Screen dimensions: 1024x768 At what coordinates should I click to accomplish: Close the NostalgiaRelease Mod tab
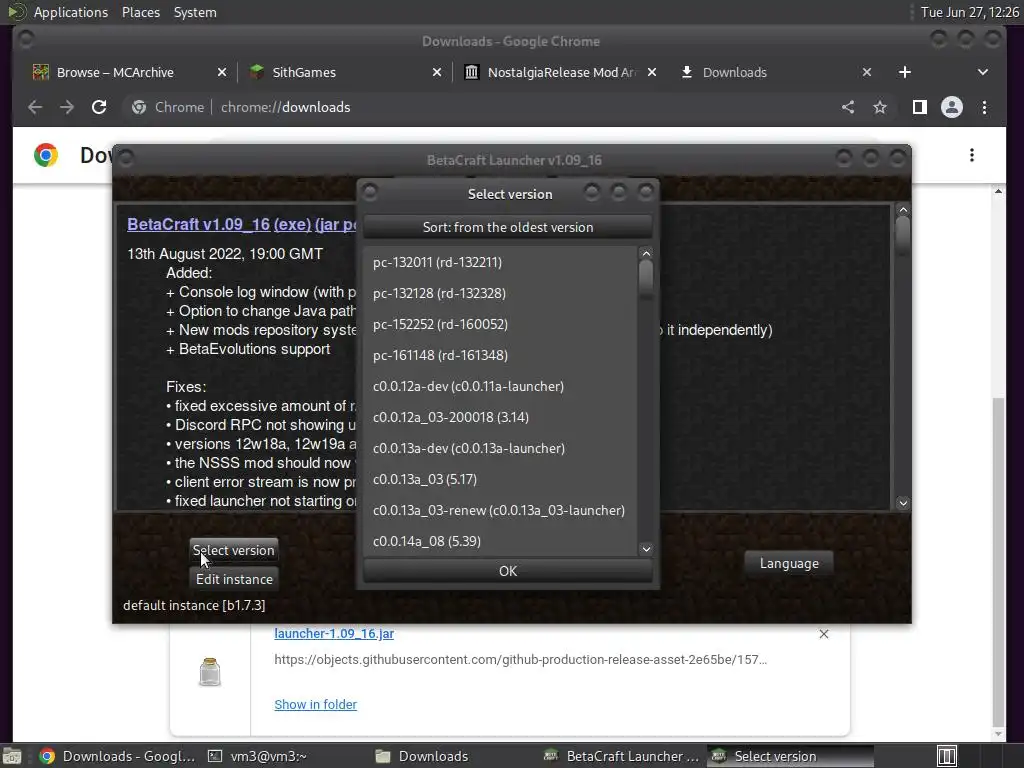coord(652,72)
